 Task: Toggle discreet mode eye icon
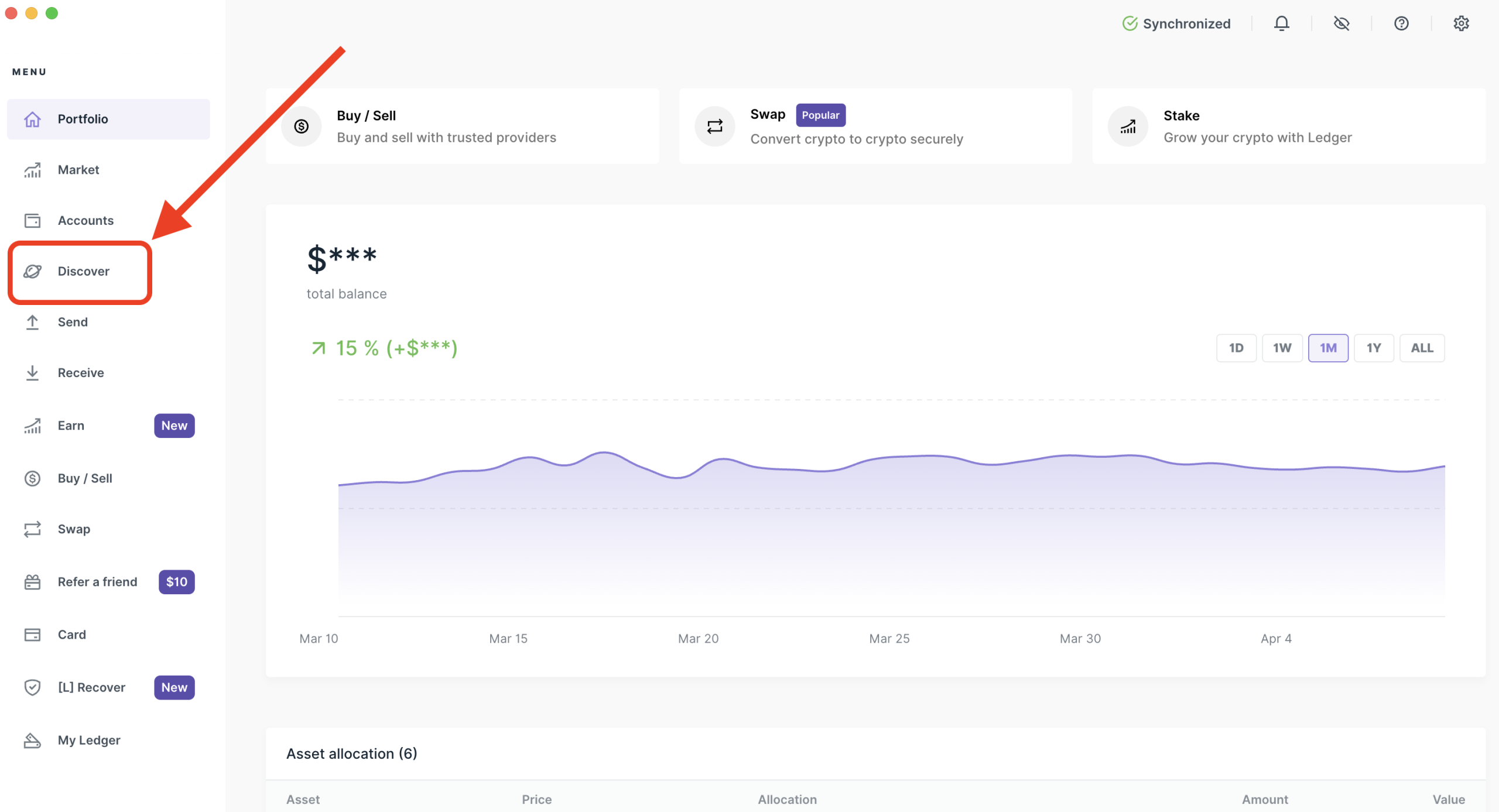pyautogui.click(x=1341, y=23)
